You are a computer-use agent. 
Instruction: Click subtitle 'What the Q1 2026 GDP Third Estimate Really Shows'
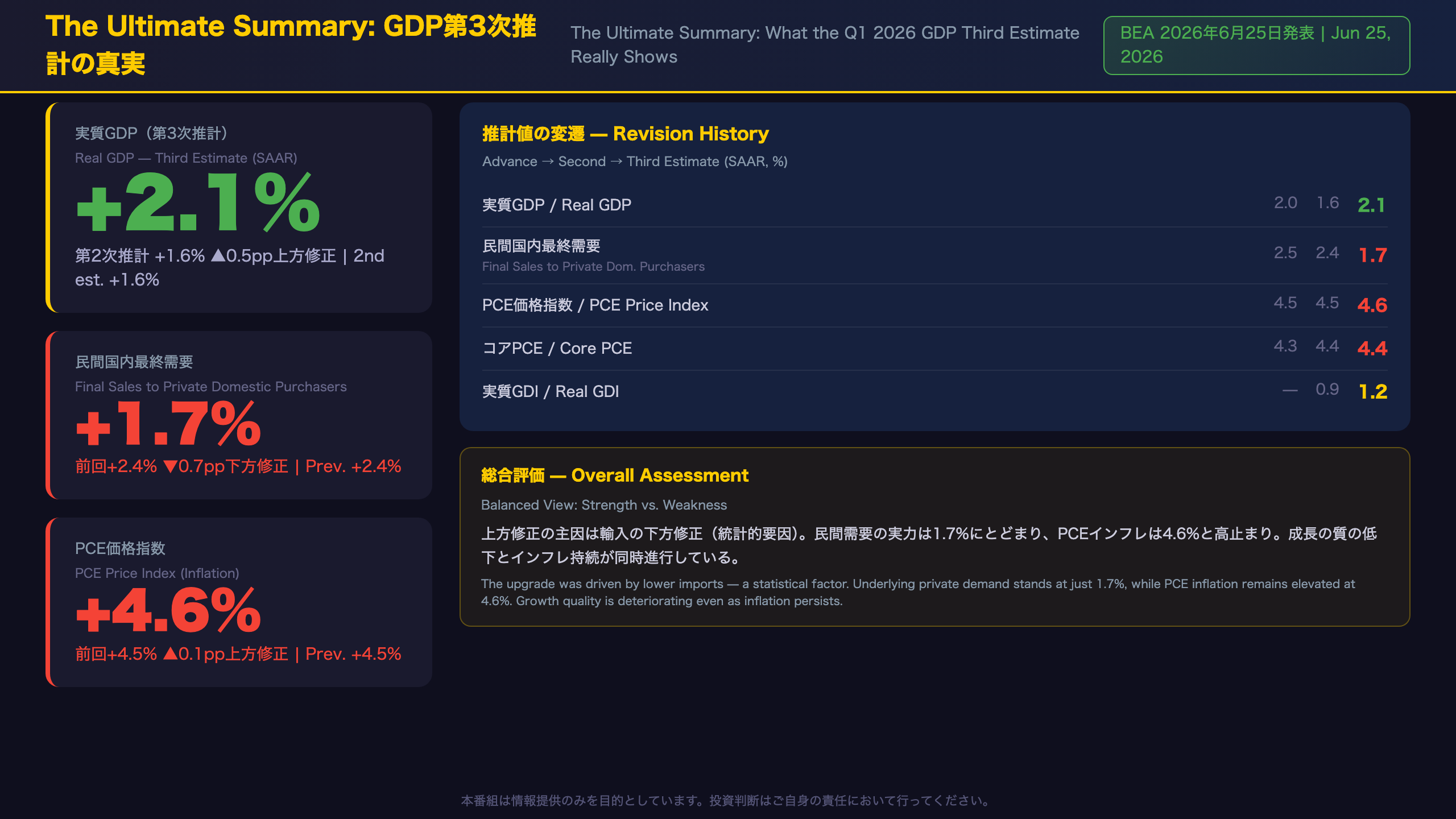(825, 44)
